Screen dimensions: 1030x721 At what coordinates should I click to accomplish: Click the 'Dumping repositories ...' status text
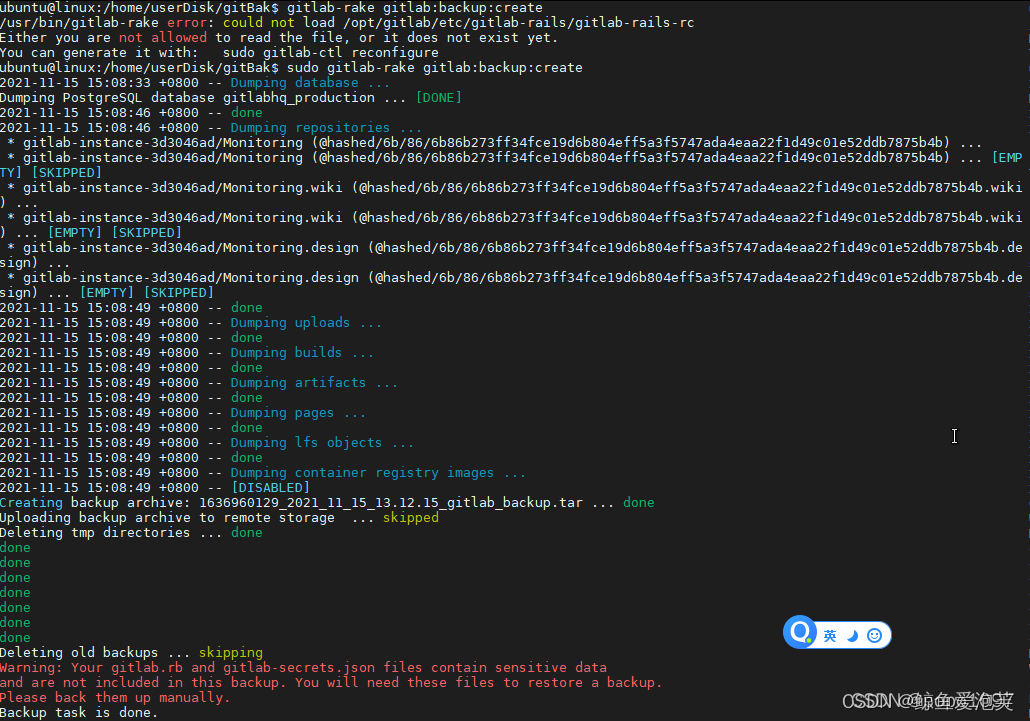point(326,127)
